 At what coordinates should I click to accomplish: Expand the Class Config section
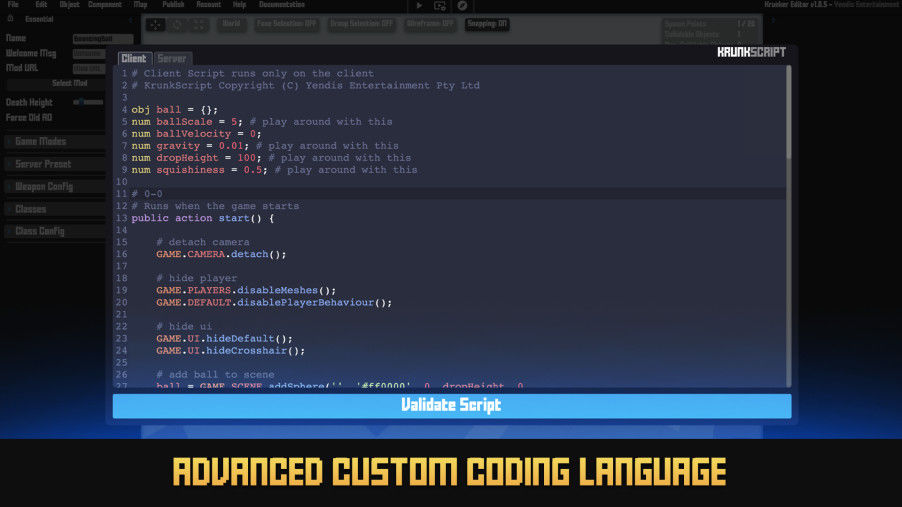[x=53, y=231]
